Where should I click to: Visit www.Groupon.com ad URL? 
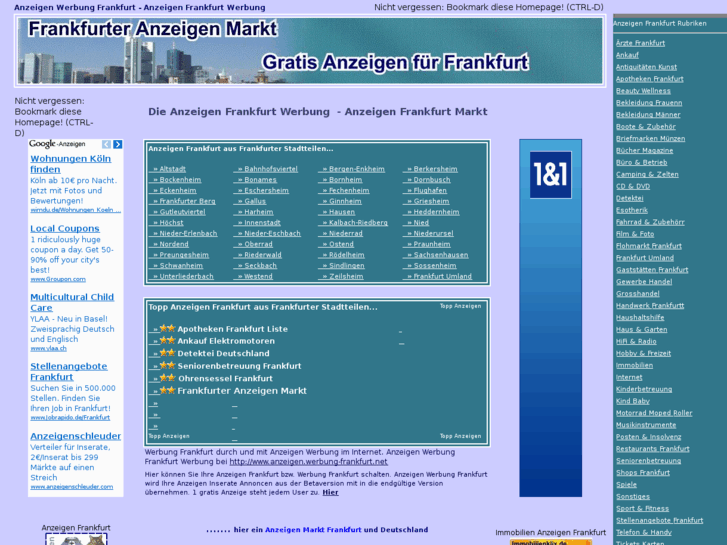[58, 279]
